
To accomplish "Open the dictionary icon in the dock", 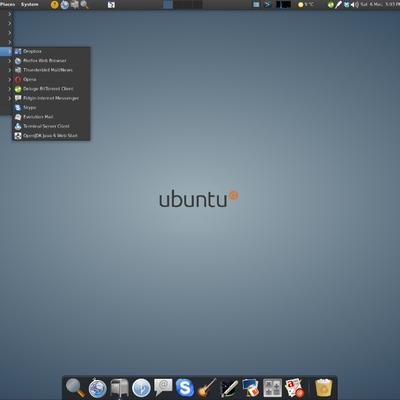I will click(295, 388).
